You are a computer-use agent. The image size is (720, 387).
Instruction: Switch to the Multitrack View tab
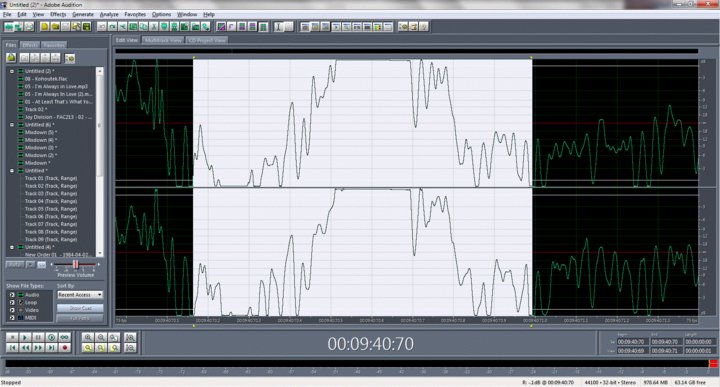[163, 40]
